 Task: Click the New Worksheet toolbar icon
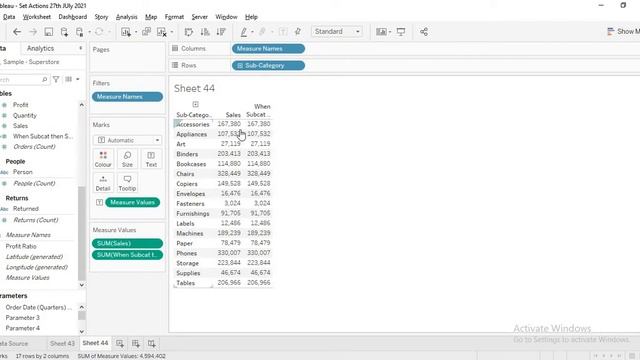point(126,32)
